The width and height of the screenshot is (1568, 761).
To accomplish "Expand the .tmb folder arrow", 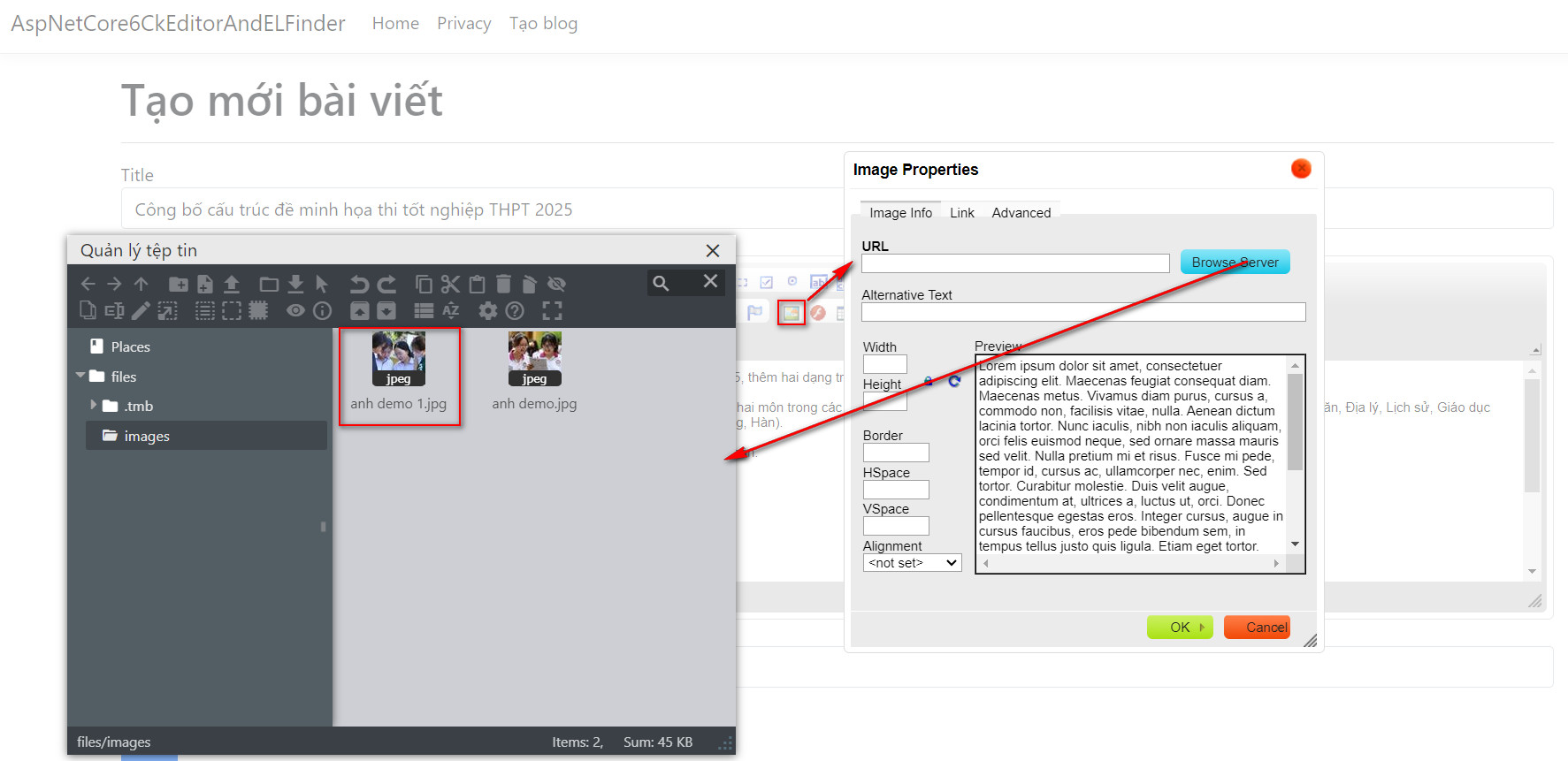I will click(93, 405).
